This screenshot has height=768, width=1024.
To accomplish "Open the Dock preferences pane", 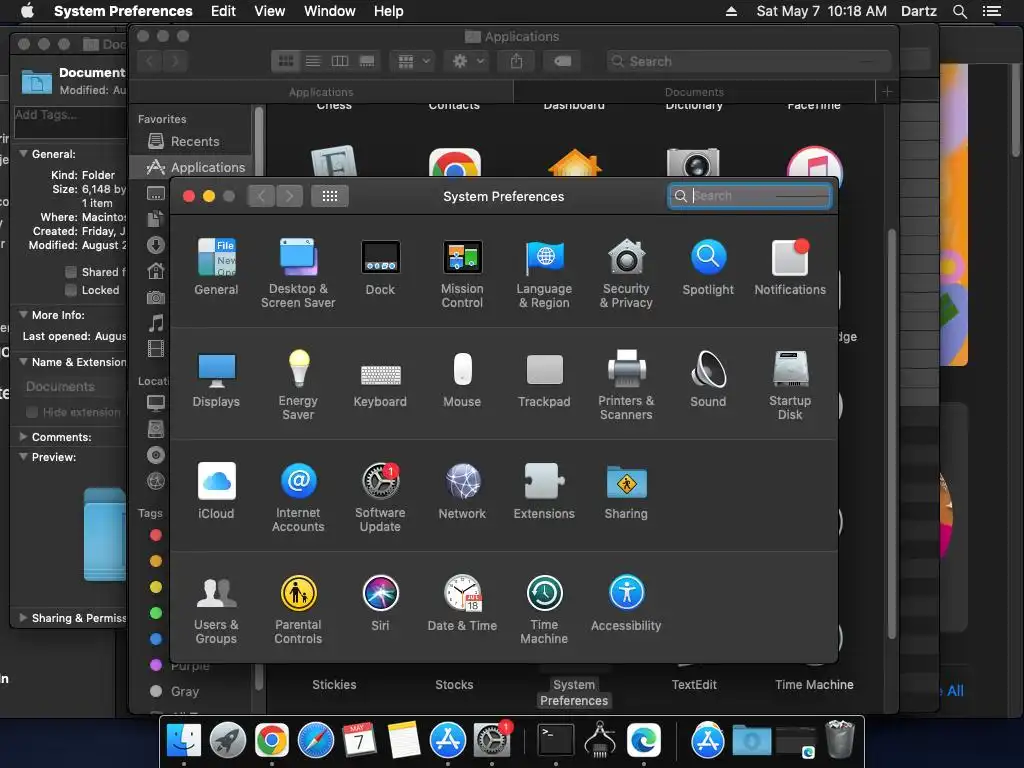I will coord(380,267).
